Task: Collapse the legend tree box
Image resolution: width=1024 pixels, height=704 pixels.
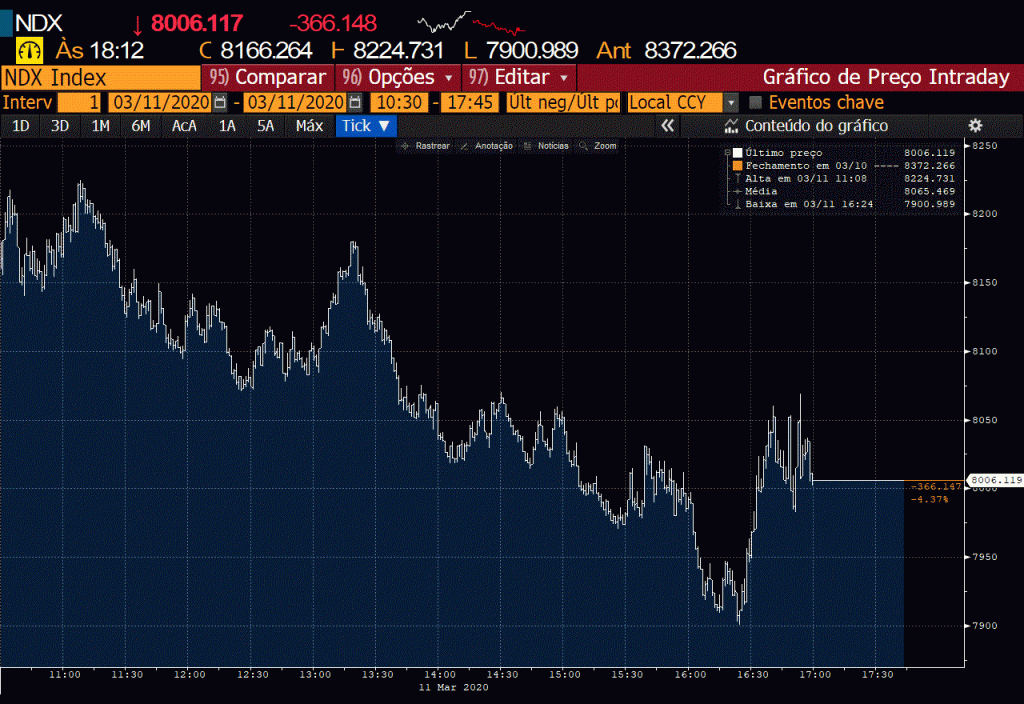Action: pyautogui.click(x=726, y=152)
